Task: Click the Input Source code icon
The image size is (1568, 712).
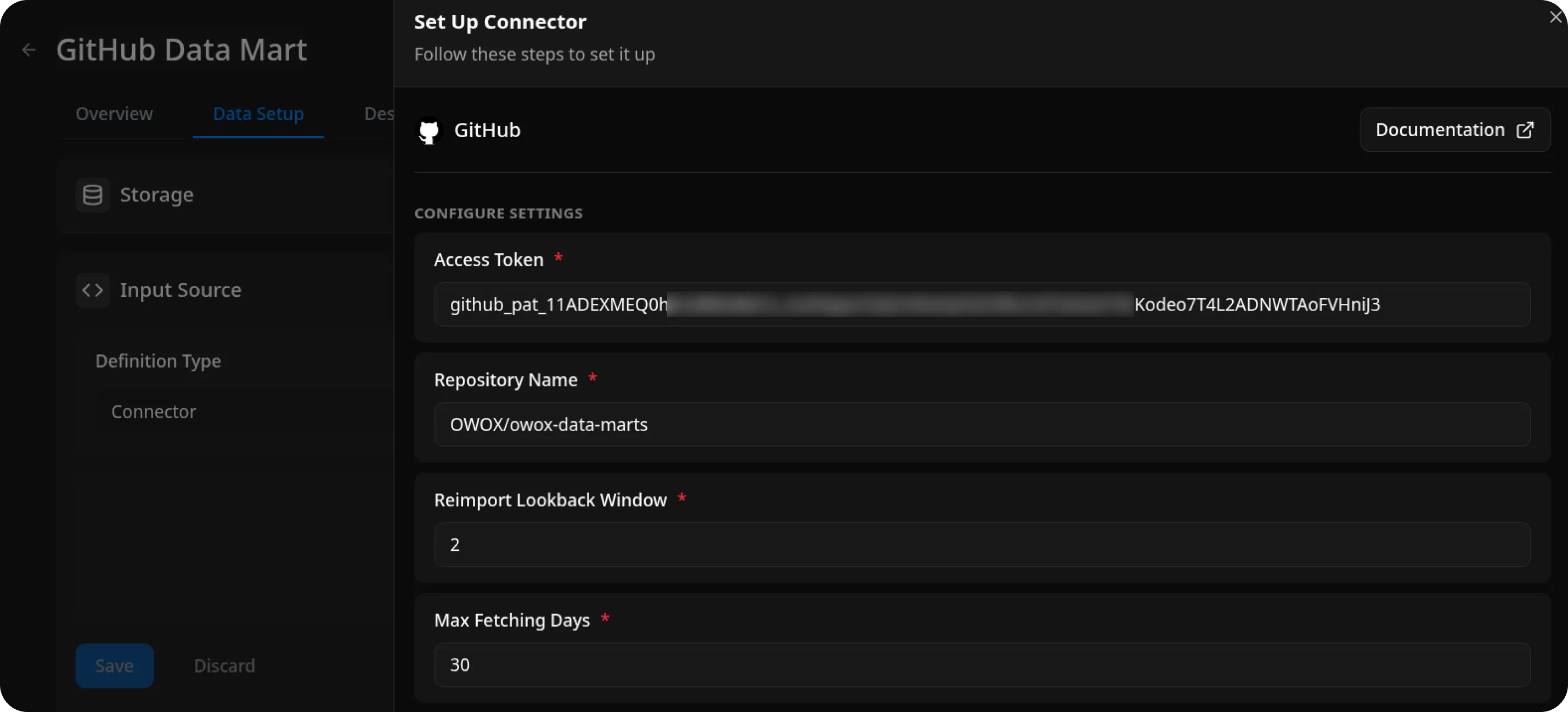Action: click(x=93, y=290)
